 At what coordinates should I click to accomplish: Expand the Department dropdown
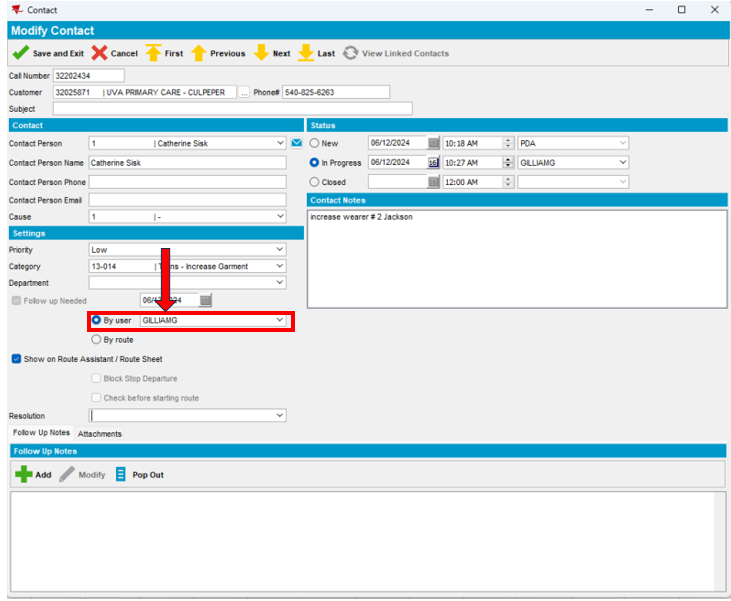[280, 283]
